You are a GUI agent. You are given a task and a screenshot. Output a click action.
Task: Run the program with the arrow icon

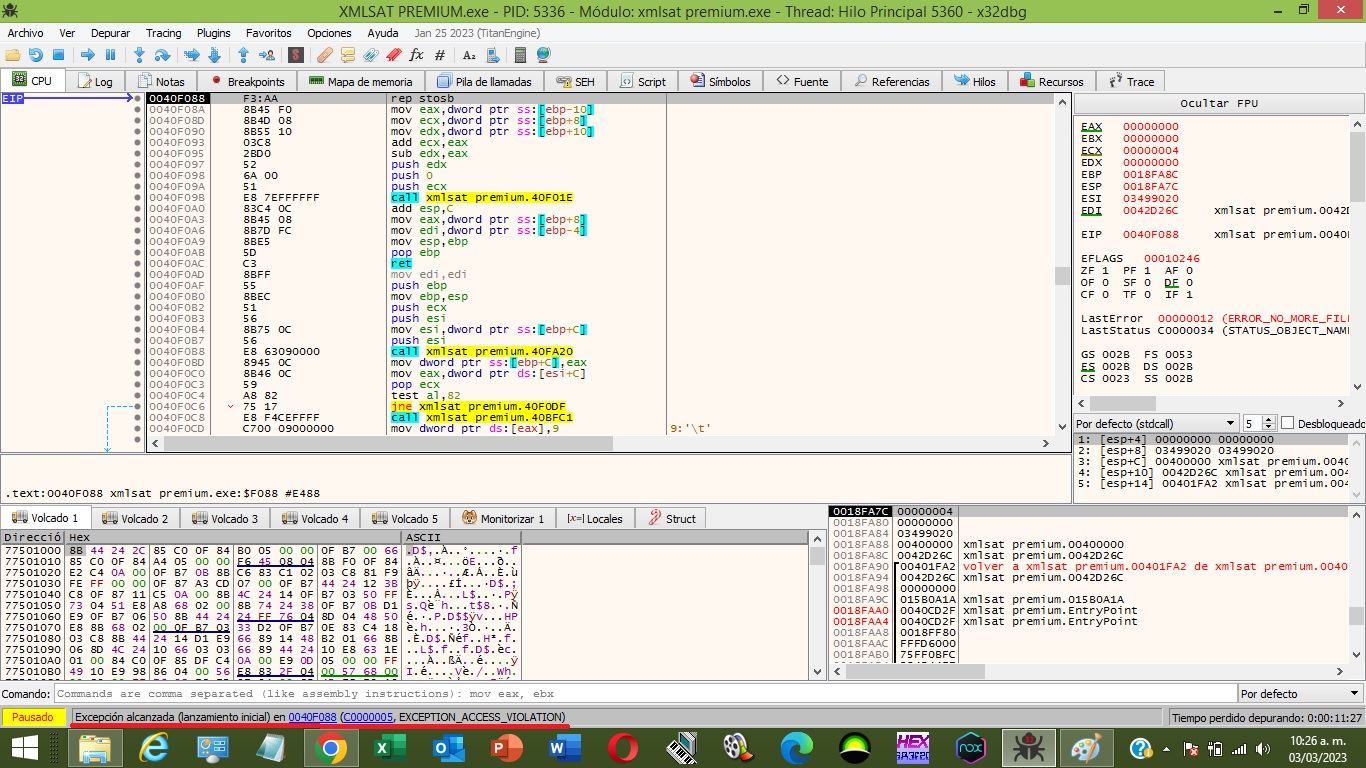(x=88, y=55)
